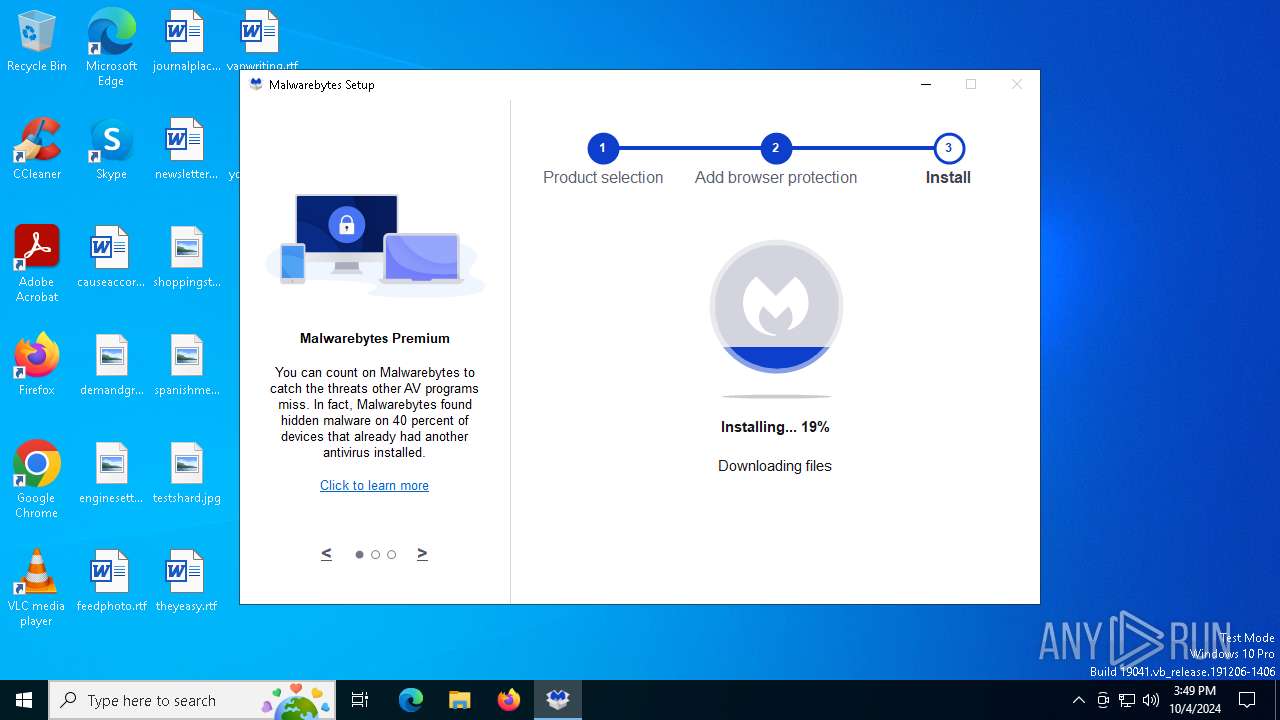The image size is (1280, 720).
Task: Open Task View in the taskbar
Action: pos(360,700)
